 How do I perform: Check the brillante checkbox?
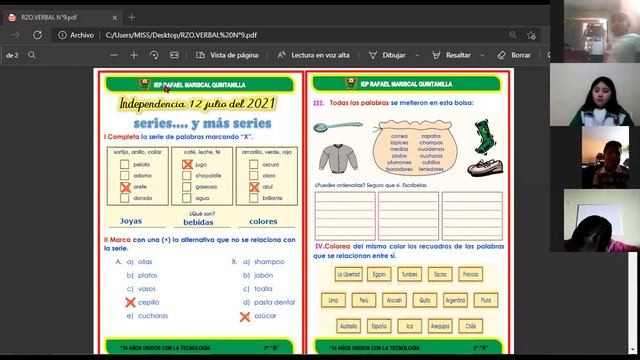(x=253, y=198)
